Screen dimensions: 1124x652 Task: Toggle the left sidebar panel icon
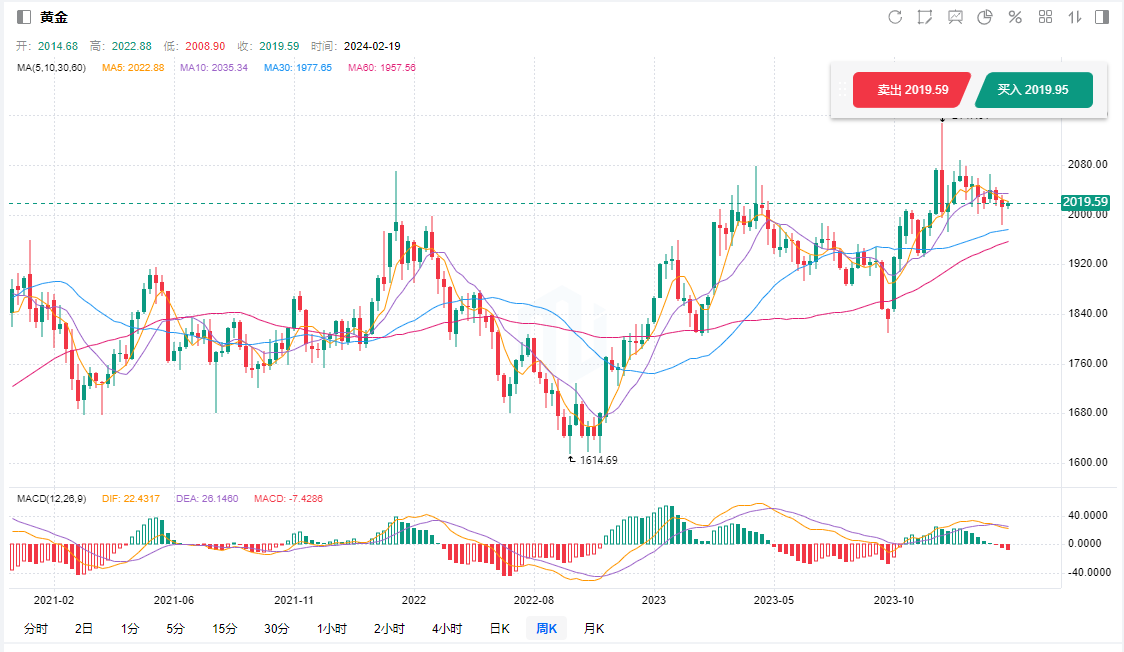[24, 17]
